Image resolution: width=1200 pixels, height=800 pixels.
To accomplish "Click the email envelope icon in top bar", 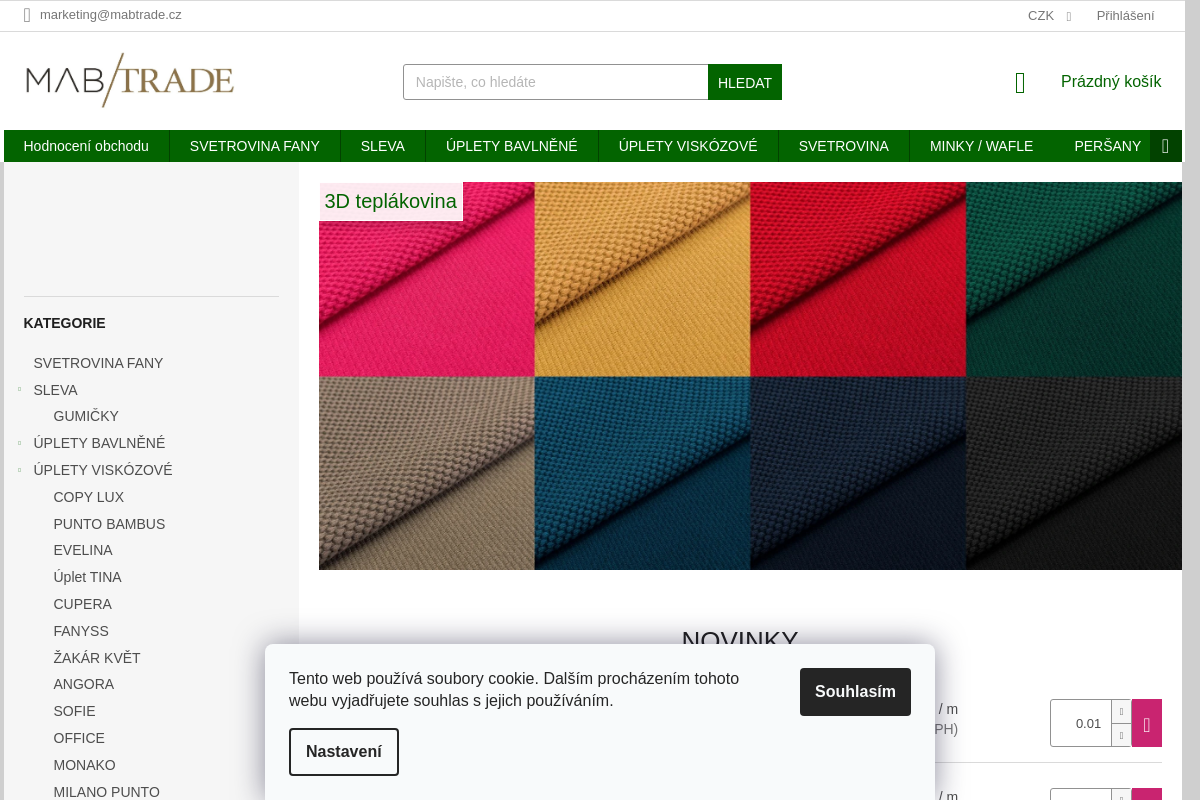I will click(x=27, y=15).
